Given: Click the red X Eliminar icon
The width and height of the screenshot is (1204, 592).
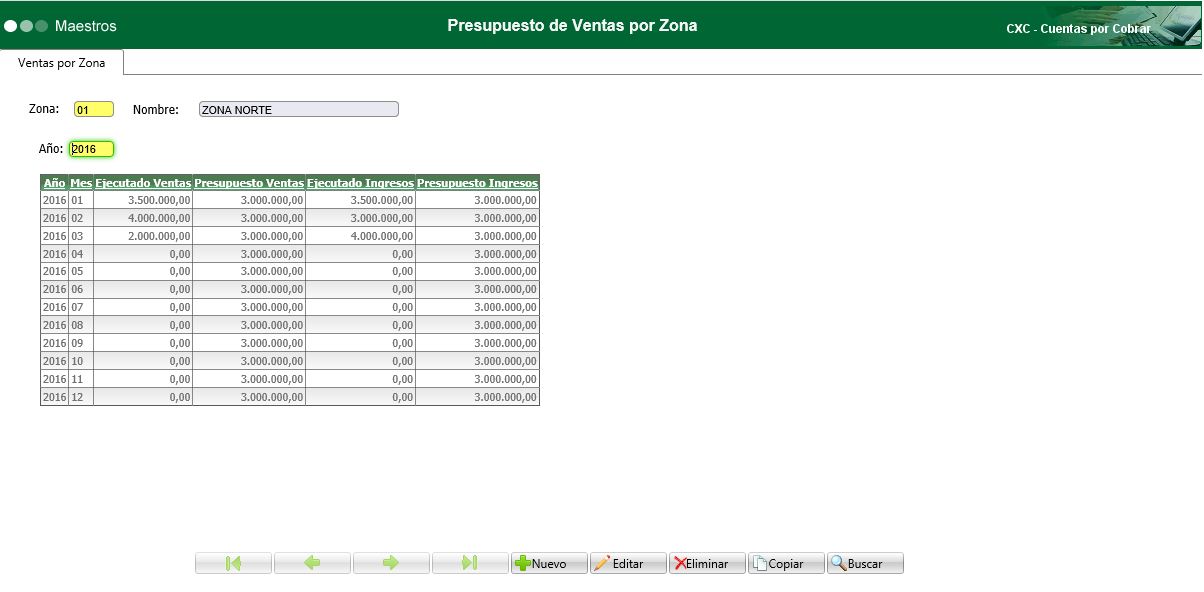Looking at the screenshot, I should point(681,563).
